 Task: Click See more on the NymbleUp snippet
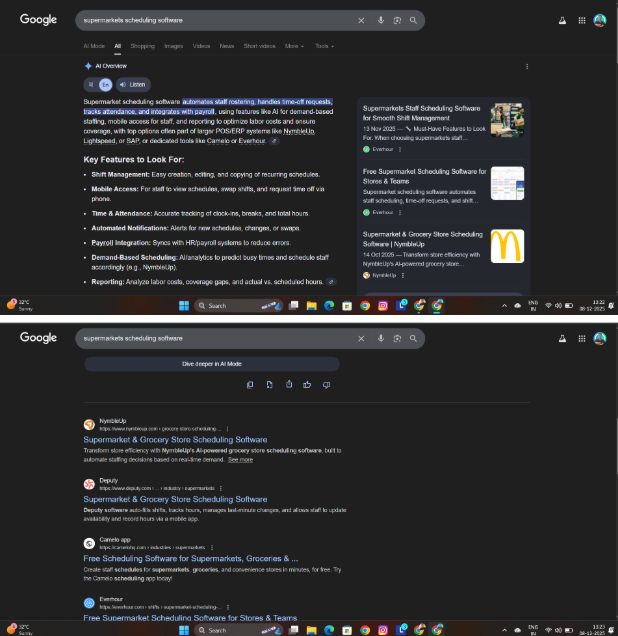point(240,460)
